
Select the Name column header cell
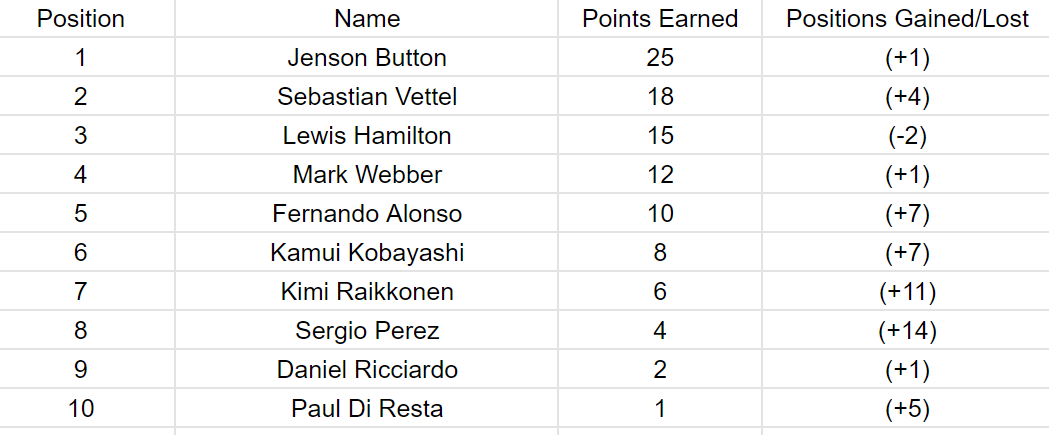367,19
